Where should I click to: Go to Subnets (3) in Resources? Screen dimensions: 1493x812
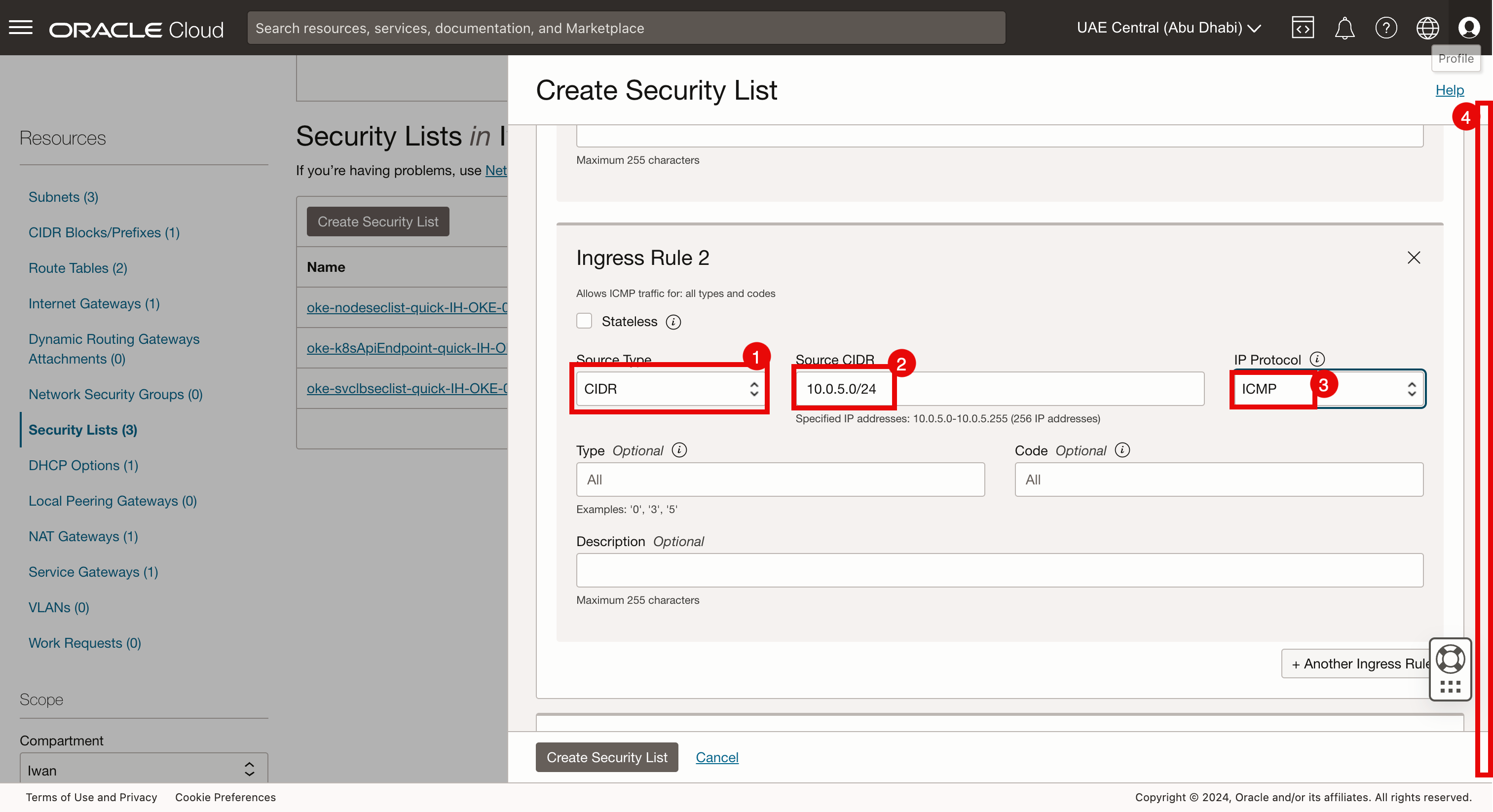(x=63, y=197)
